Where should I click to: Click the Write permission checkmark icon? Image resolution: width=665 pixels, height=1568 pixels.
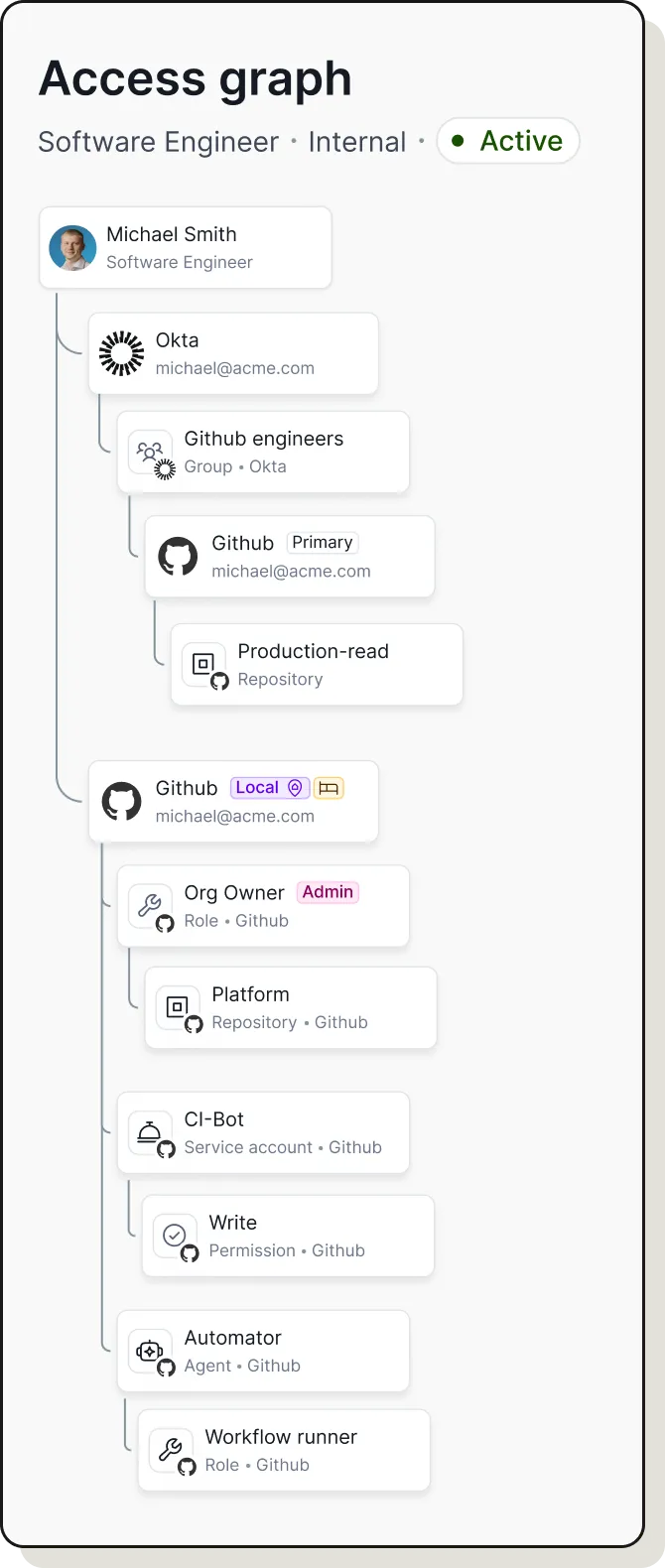(x=175, y=1236)
